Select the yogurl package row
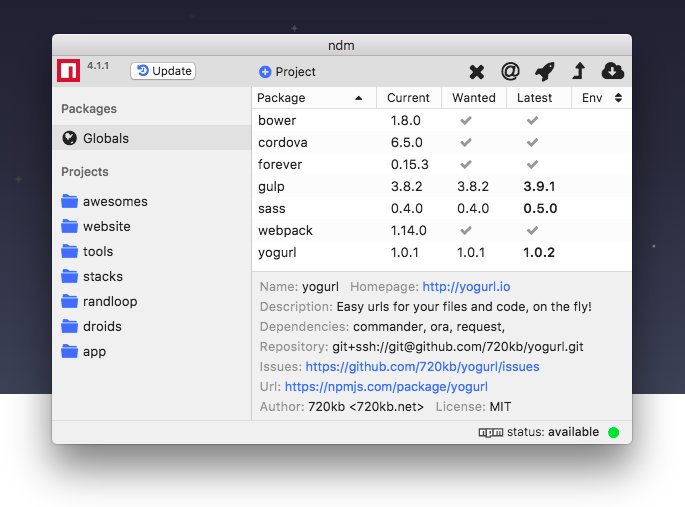The width and height of the screenshot is (685, 507). 442,252
